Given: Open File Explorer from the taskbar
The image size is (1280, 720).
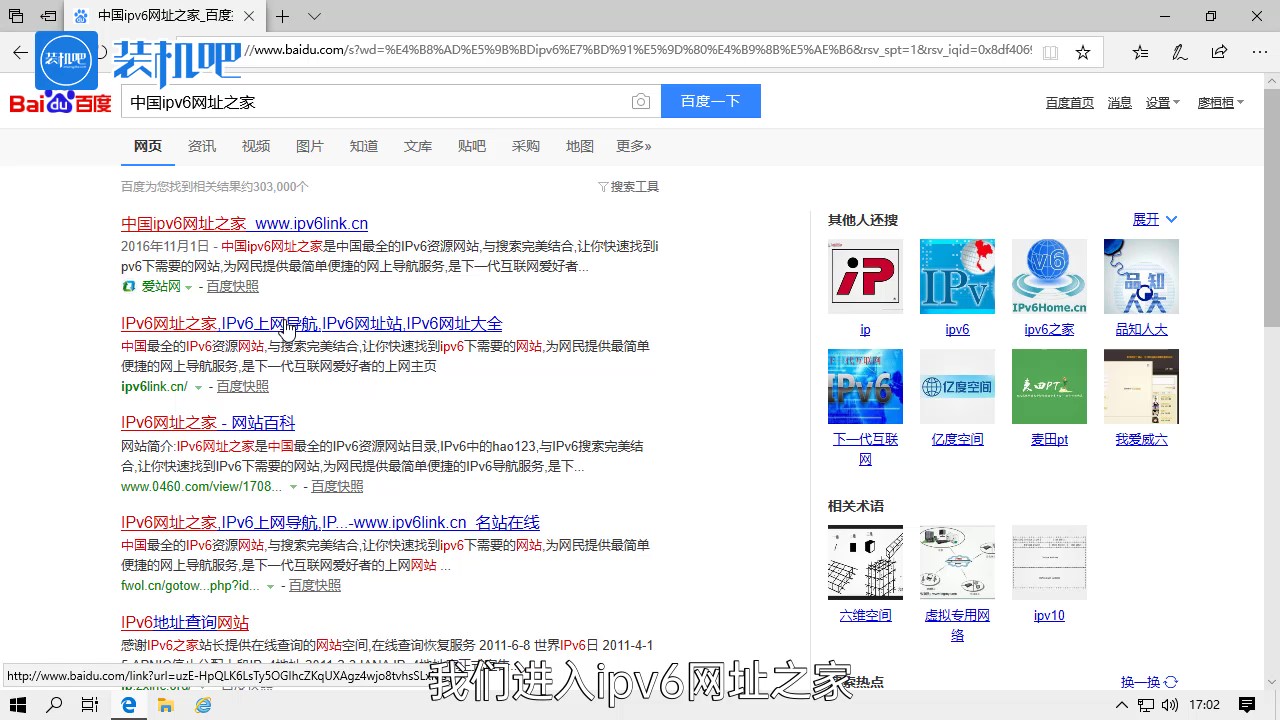Looking at the screenshot, I should (x=166, y=704).
